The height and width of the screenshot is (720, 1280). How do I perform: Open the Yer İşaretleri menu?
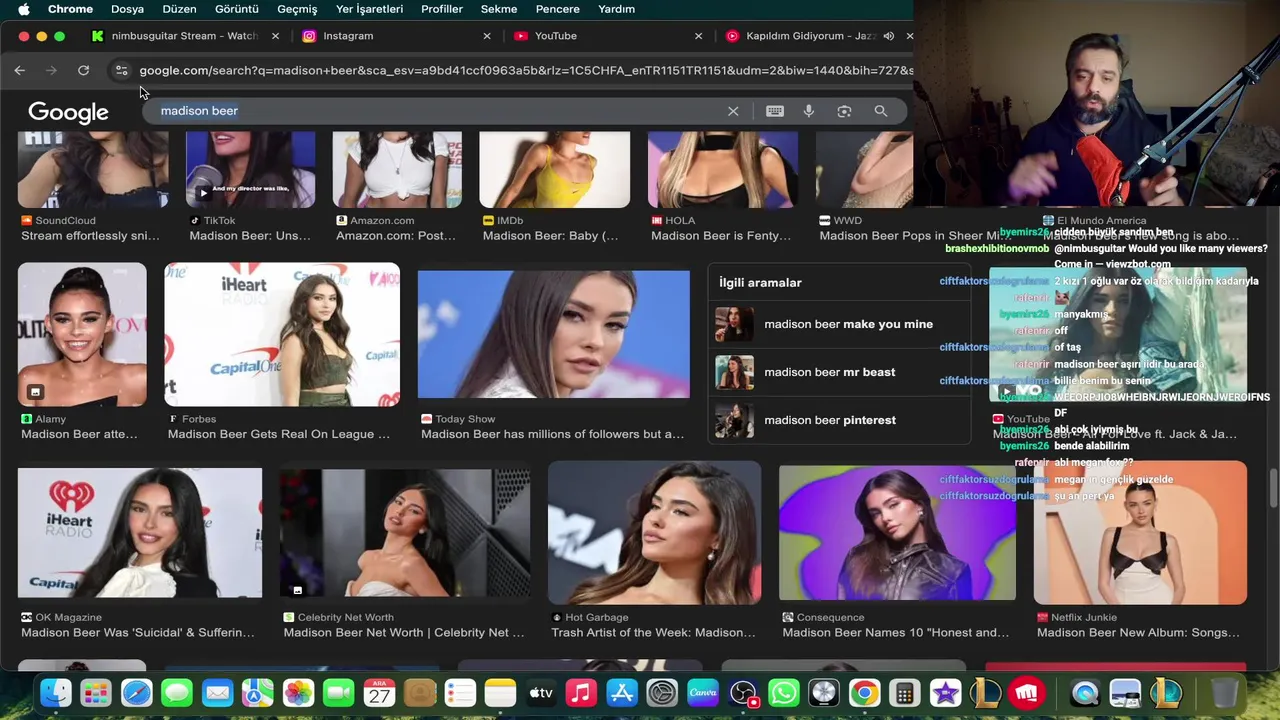click(x=369, y=9)
